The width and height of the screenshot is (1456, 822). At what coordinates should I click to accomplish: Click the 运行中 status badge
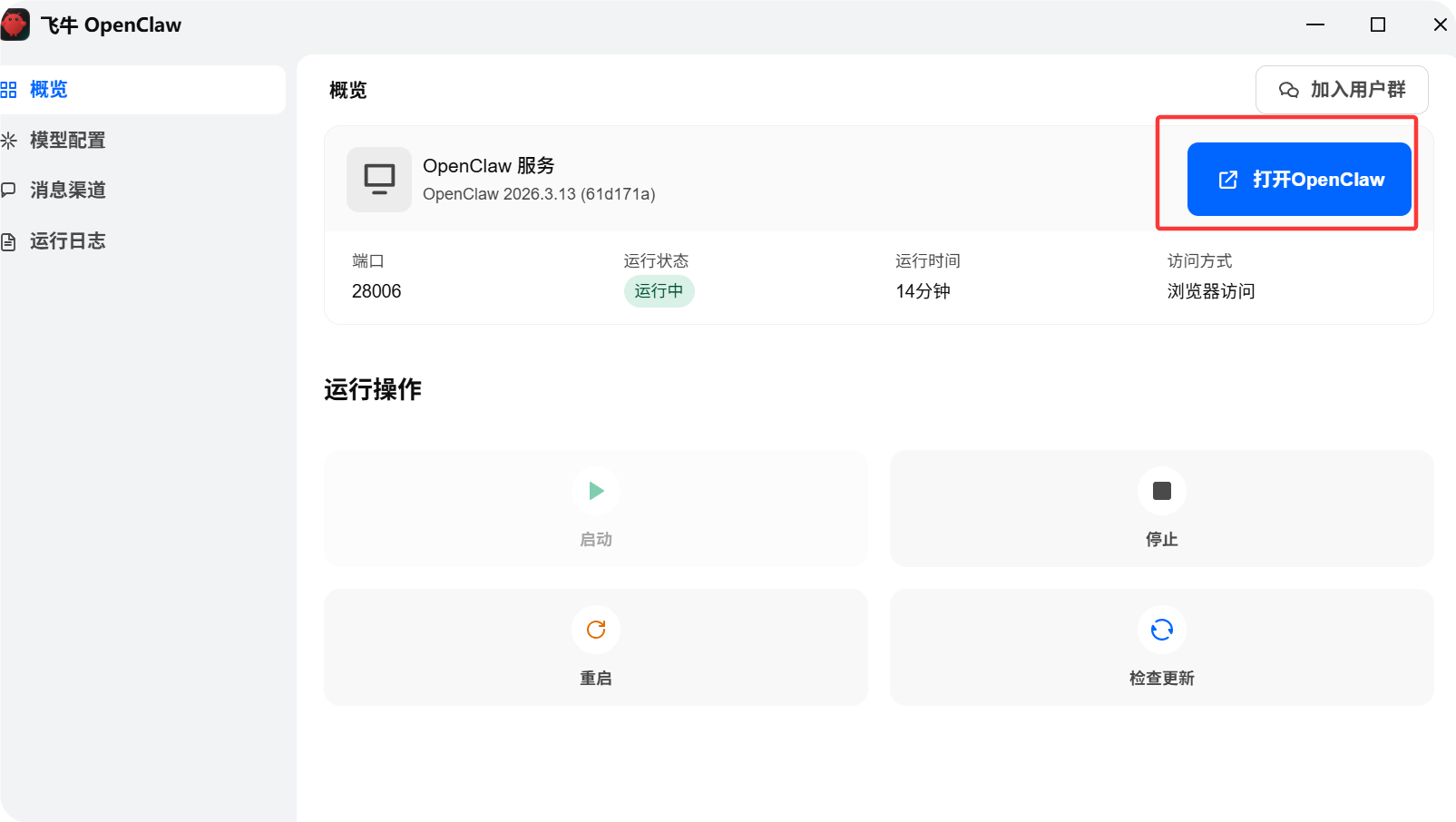pos(660,291)
